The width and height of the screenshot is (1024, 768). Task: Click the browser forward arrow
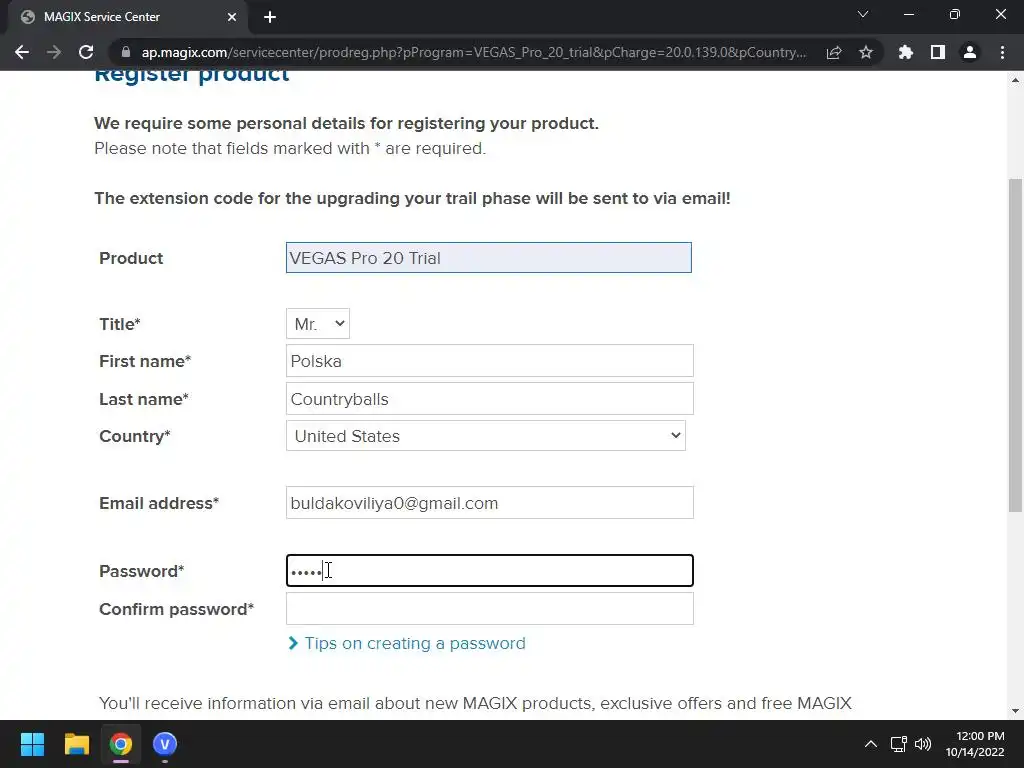54,52
